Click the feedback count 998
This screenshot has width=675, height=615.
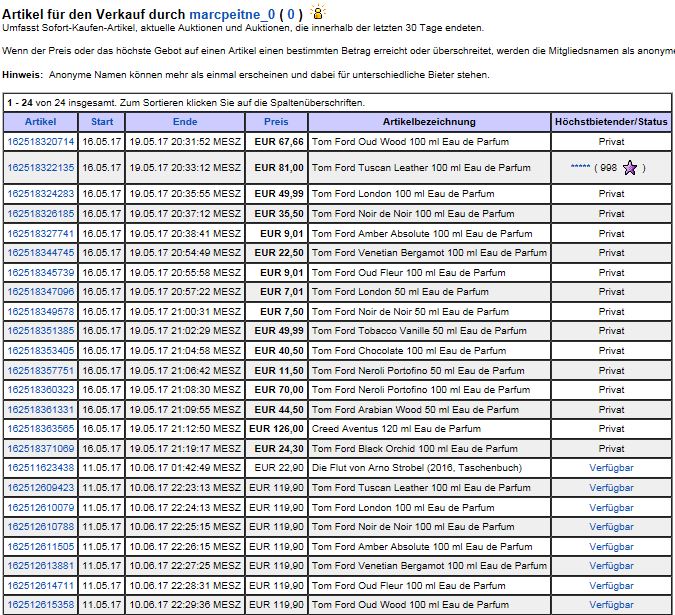[x=608, y=167]
